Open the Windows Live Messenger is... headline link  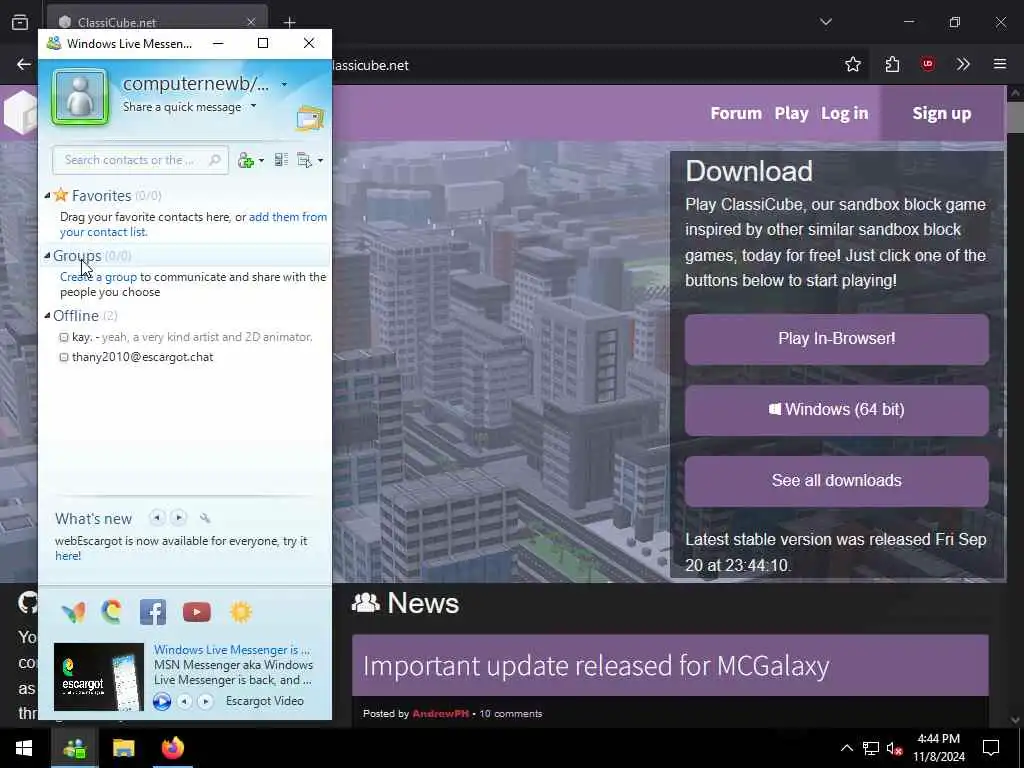coord(232,650)
